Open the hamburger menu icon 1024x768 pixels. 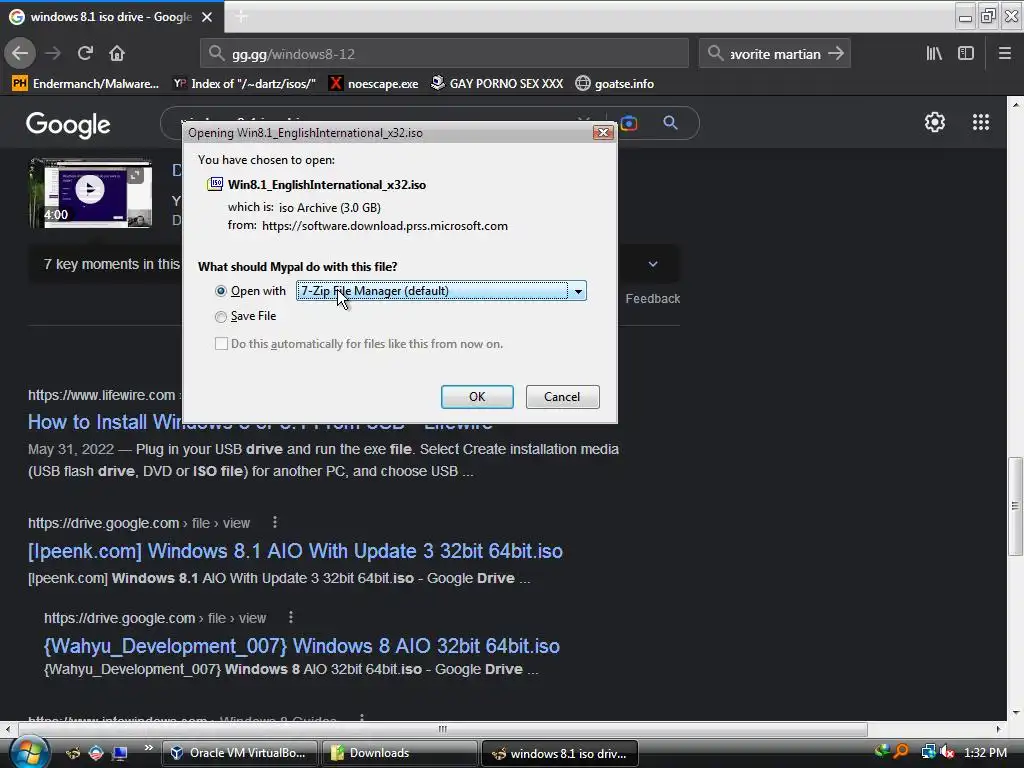coord(1004,53)
